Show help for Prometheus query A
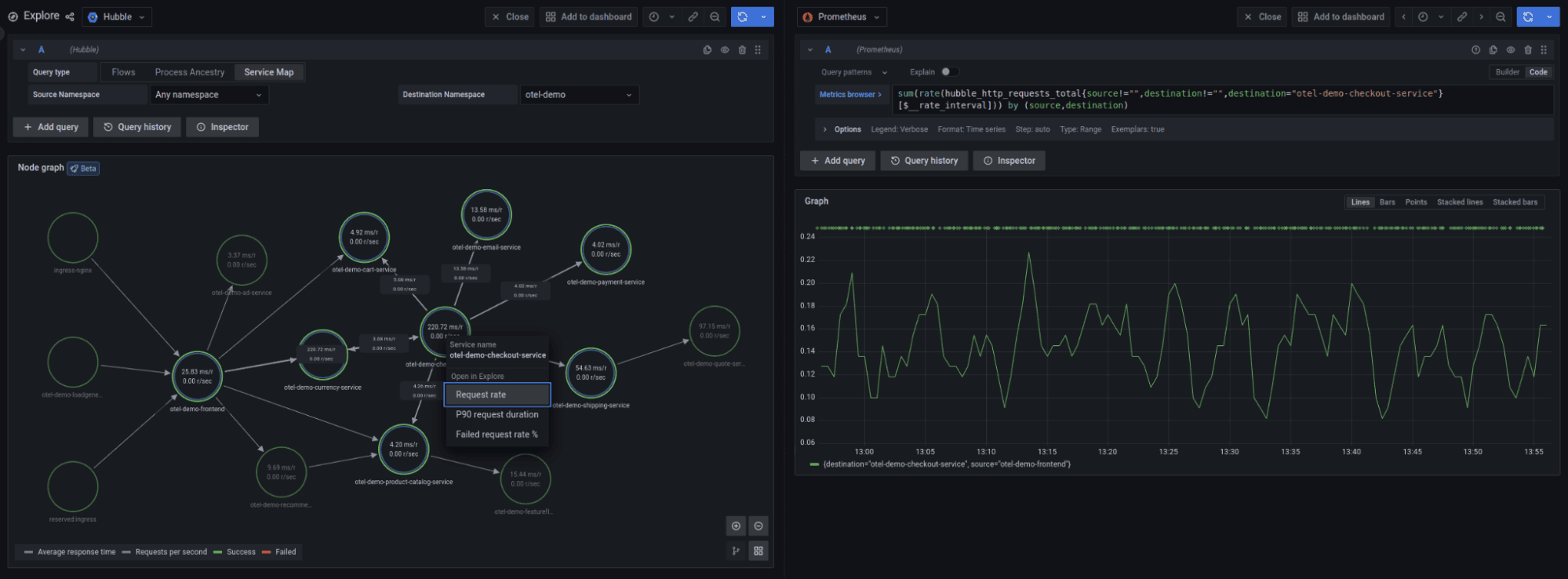This screenshot has height=579, width=1568. (1475, 49)
